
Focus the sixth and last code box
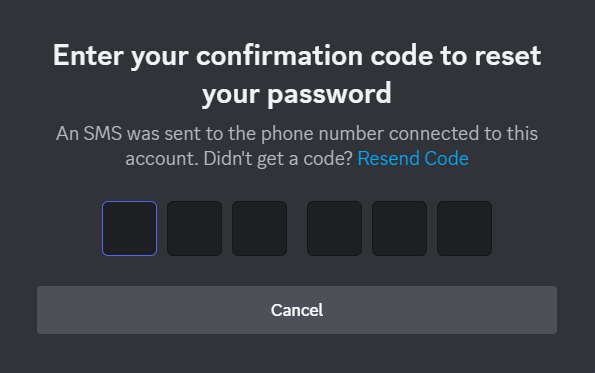464,228
